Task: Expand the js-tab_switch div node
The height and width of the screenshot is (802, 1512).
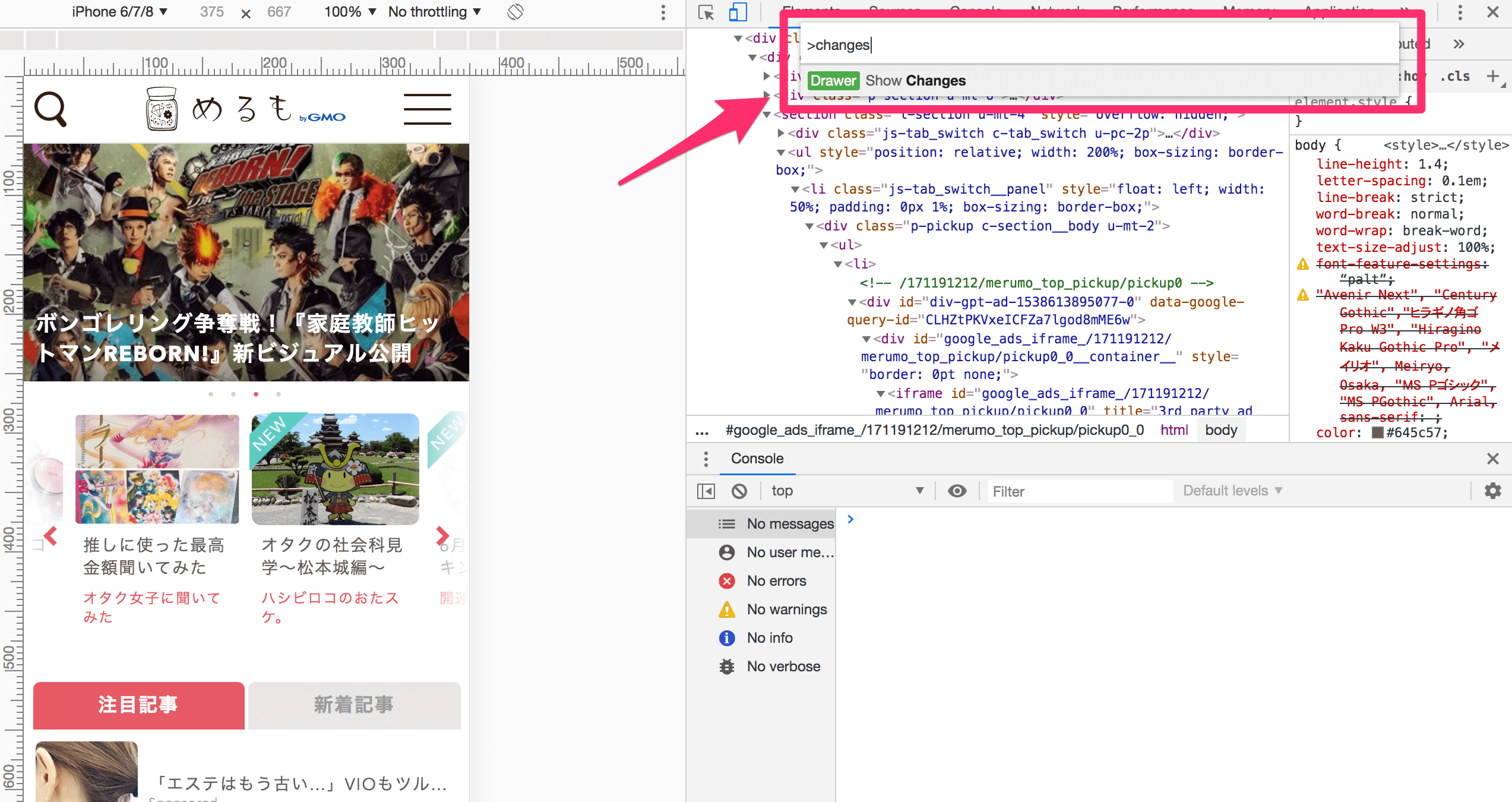Action: [x=782, y=133]
